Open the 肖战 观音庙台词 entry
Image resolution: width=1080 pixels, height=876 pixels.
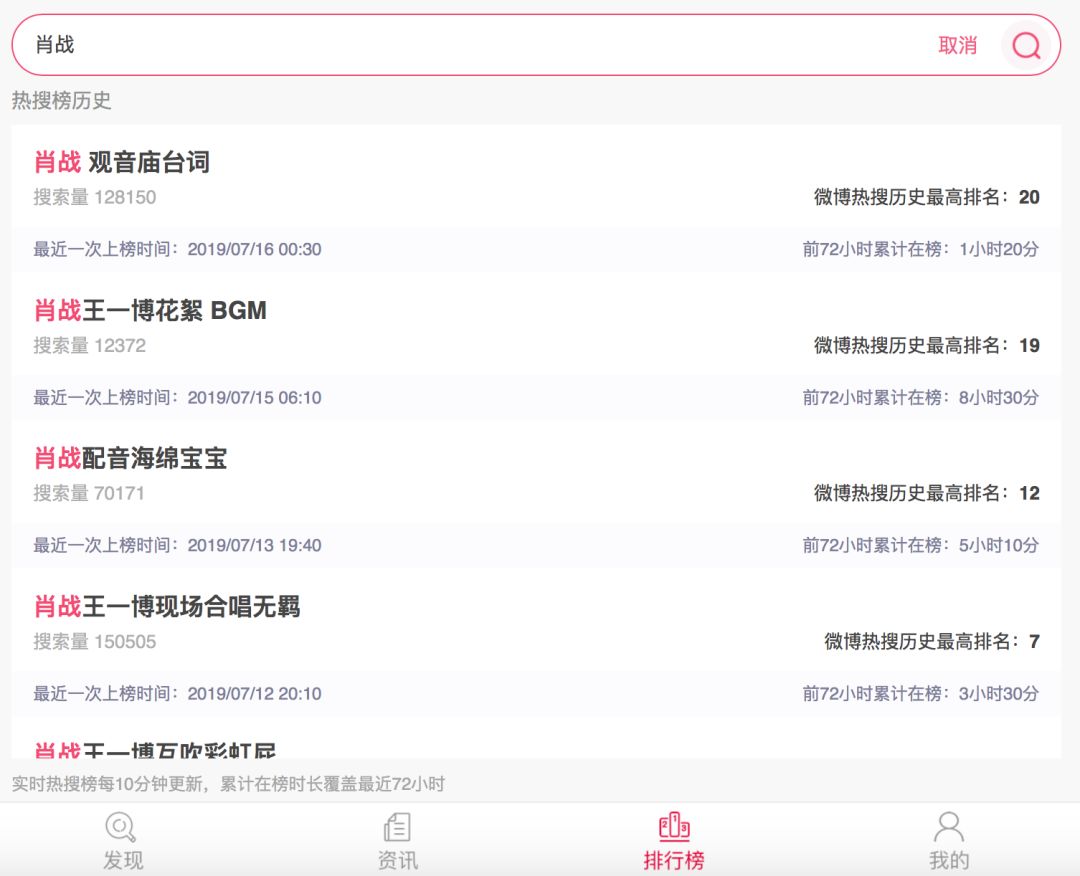pyautogui.click(x=122, y=163)
